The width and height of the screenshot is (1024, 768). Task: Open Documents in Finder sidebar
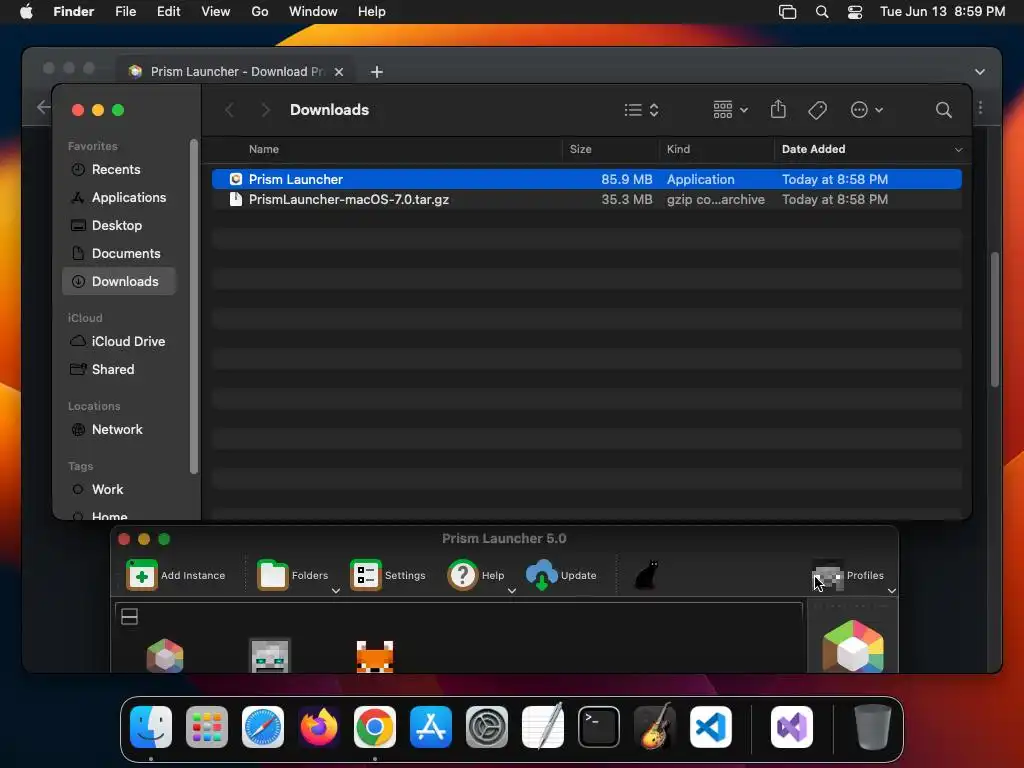[120, 253]
